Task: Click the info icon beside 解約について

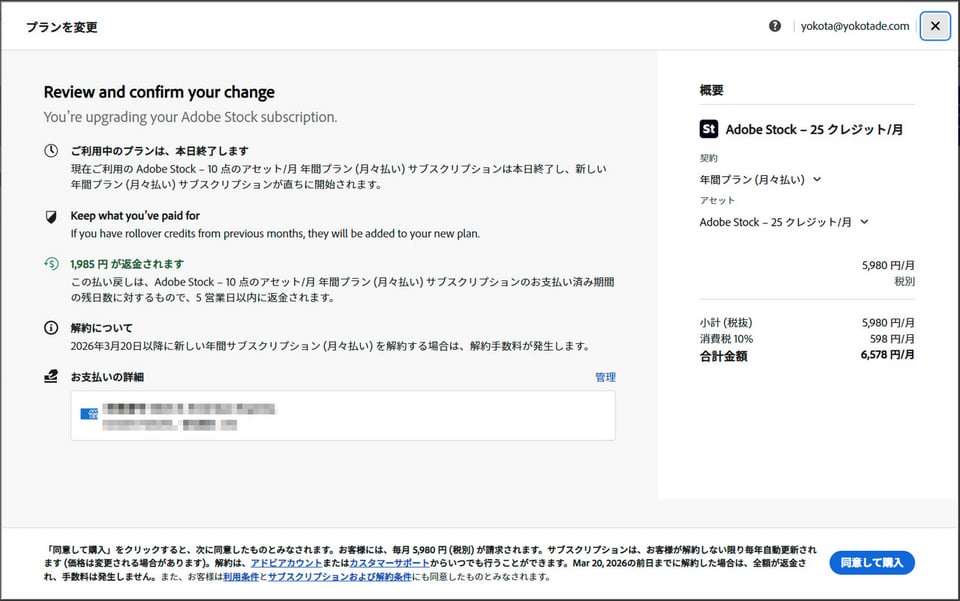Action: tap(51, 328)
